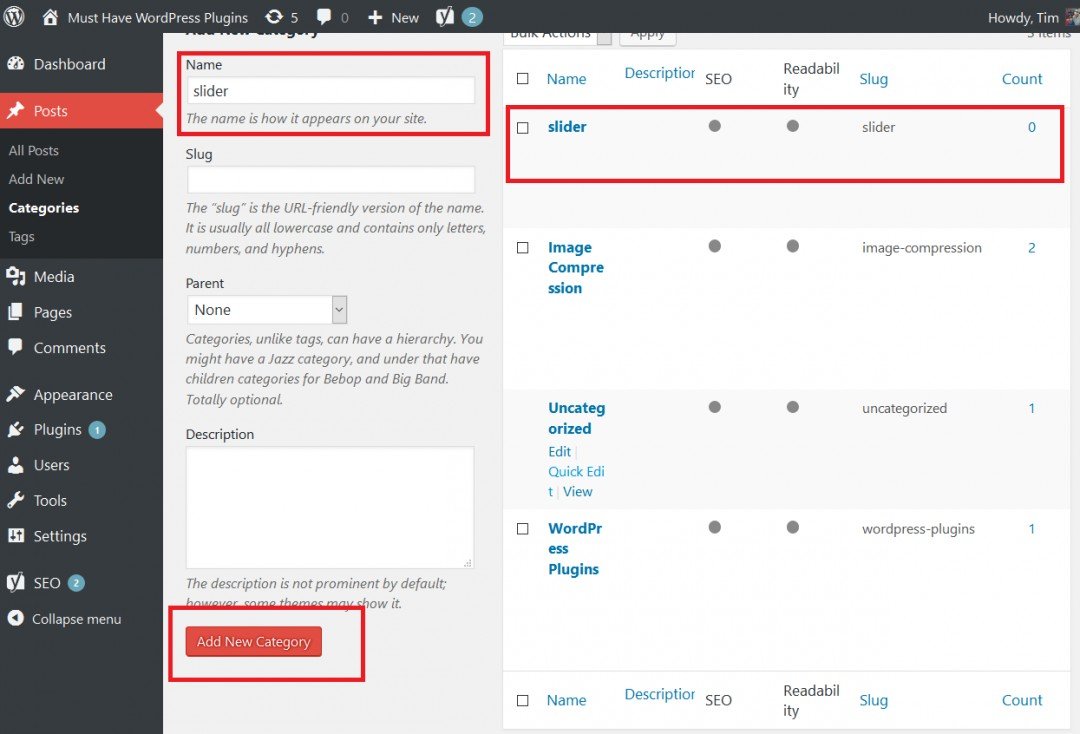Click the user avatar next to Howdy, Tim
Viewport: 1080px width, 734px height.
(x=1072, y=17)
